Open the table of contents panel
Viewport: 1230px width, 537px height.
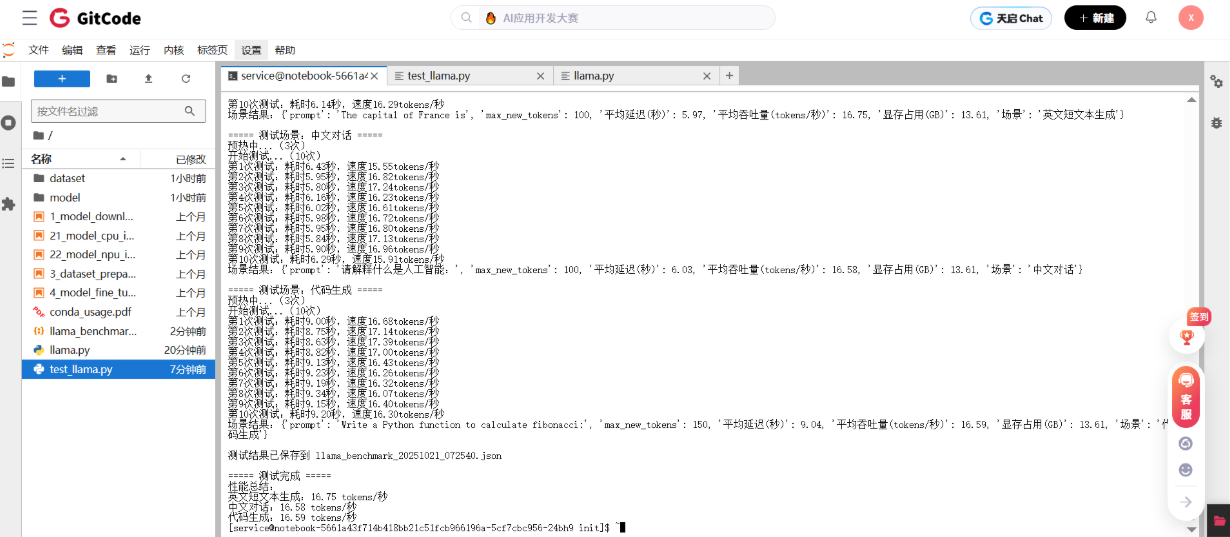click(9, 163)
